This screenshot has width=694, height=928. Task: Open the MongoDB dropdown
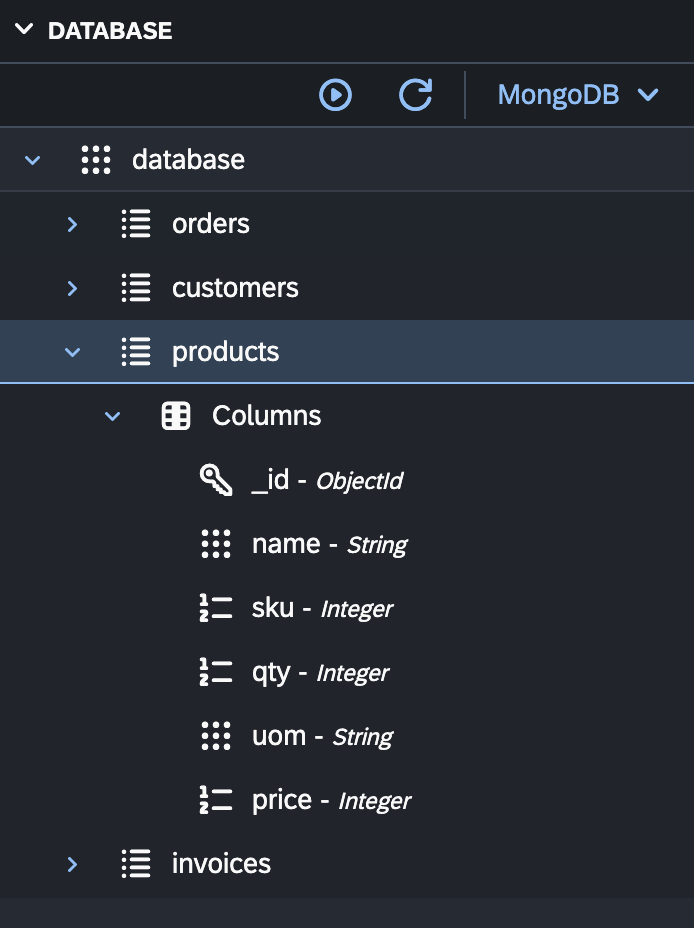click(578, 95)
